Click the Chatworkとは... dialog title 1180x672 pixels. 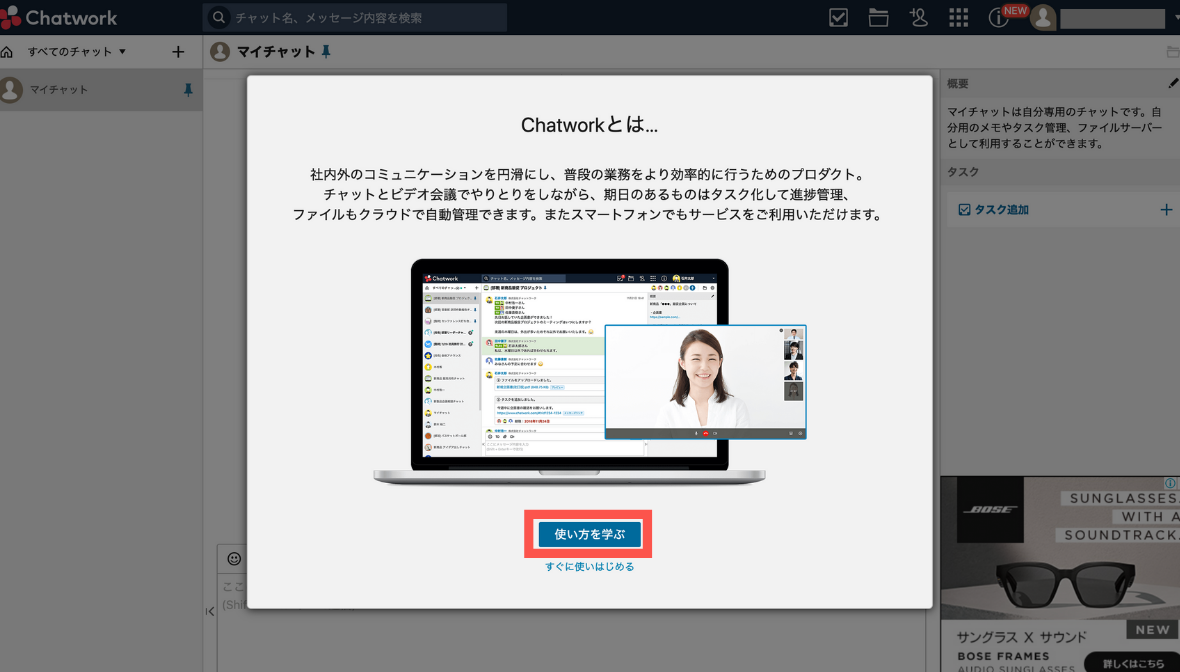[x=589, y=125]
